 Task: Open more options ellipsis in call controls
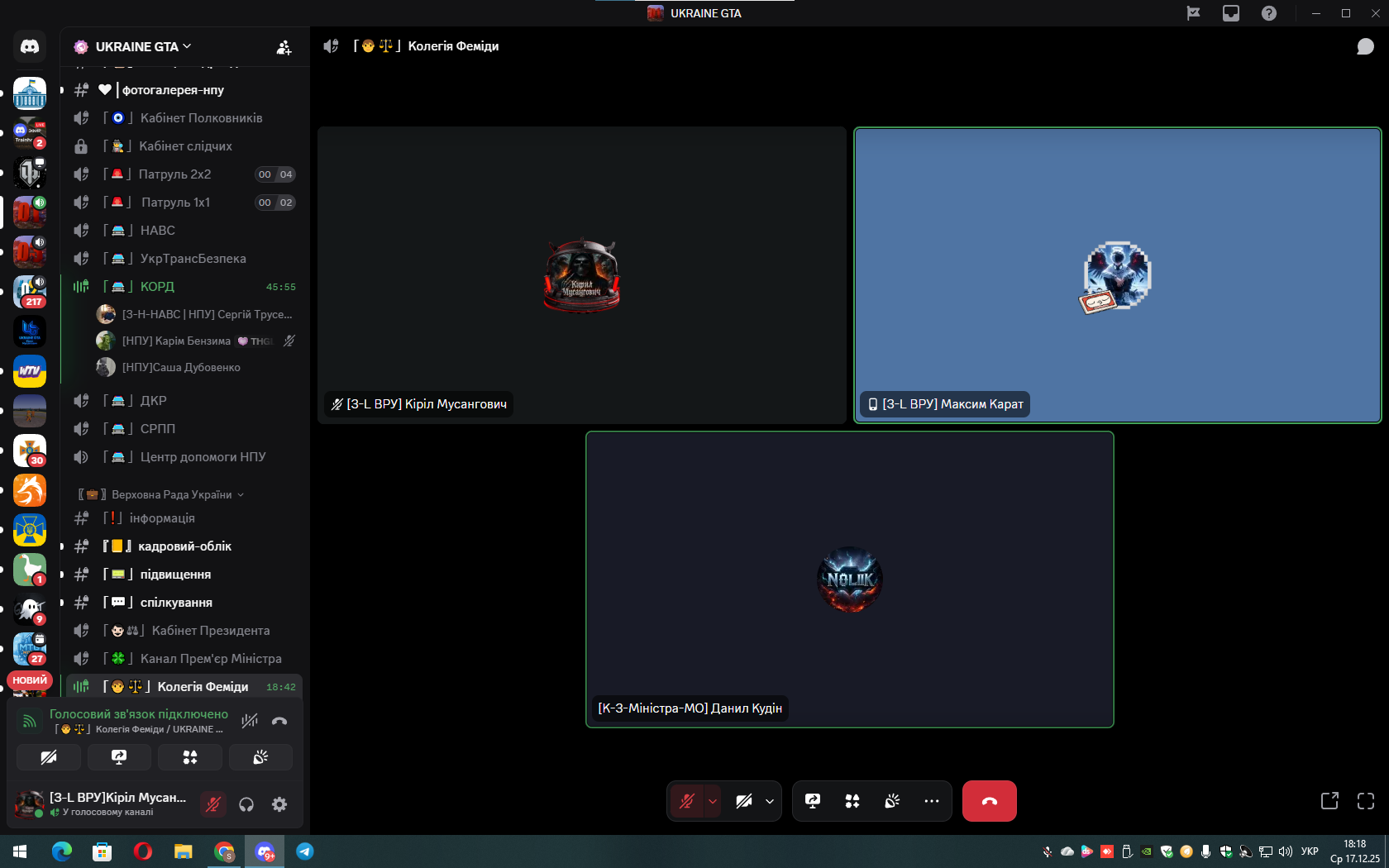[x=932, y=801]
